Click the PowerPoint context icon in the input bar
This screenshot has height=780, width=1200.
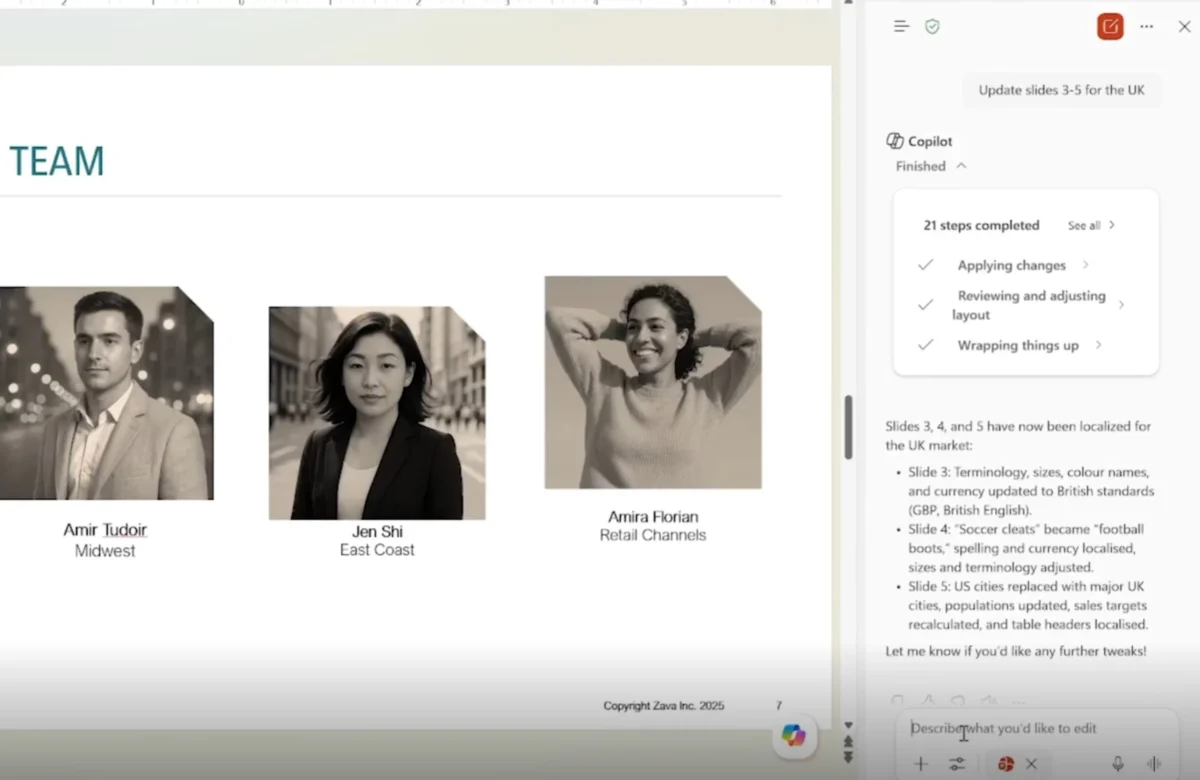[1004, 763]
